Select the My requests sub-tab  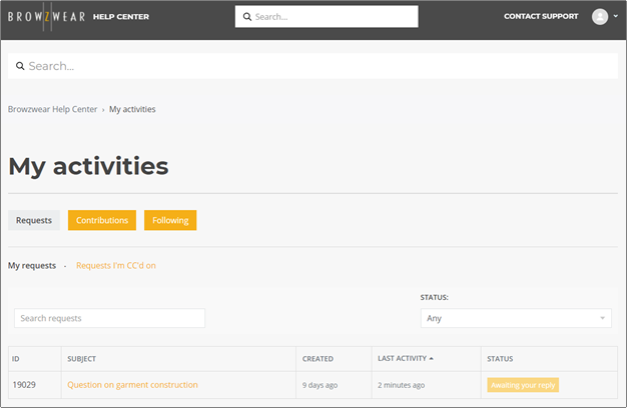tap(32, 266)
